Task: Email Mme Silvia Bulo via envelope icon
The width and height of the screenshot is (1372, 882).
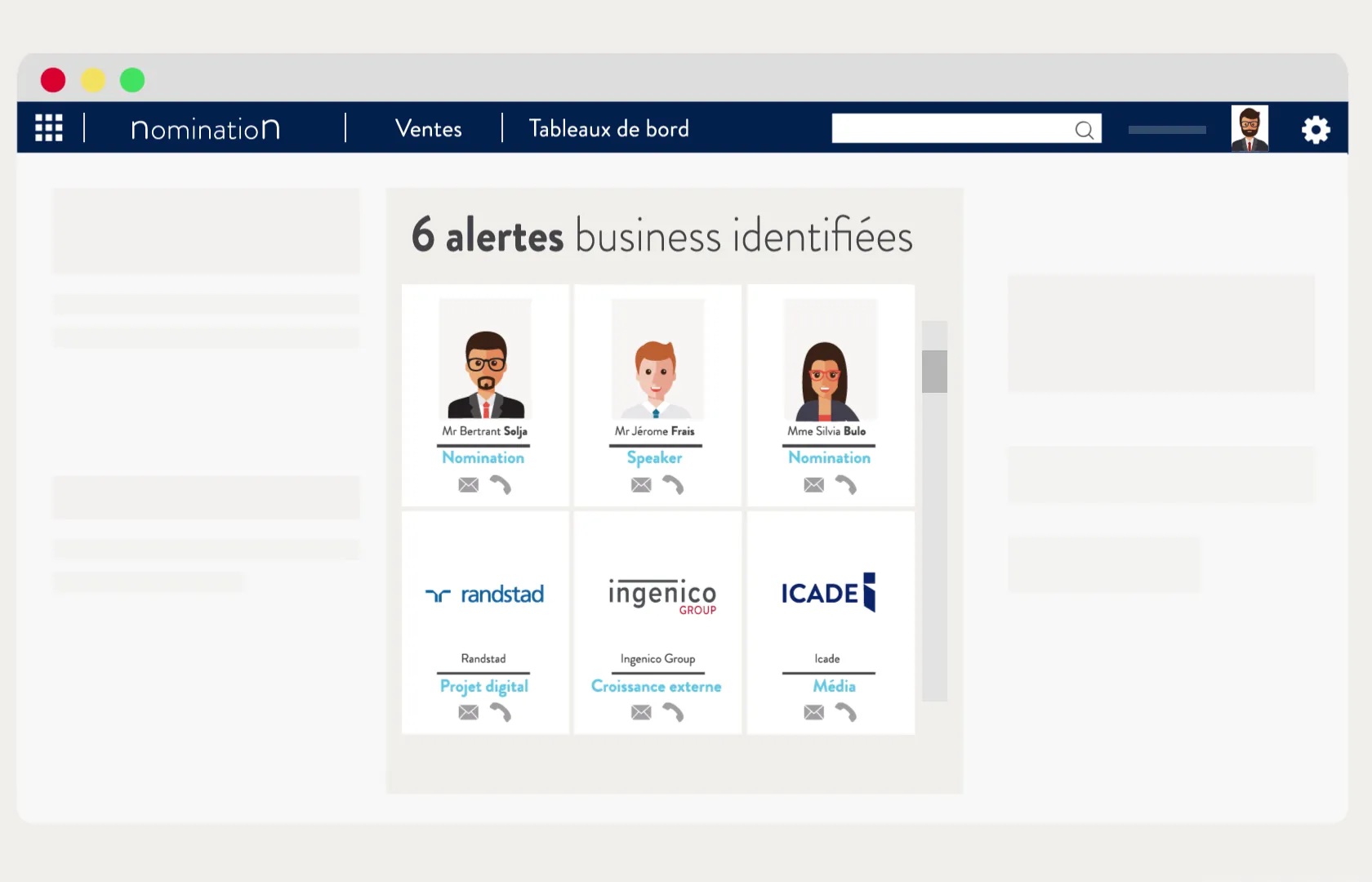Action: click(814, 485)
